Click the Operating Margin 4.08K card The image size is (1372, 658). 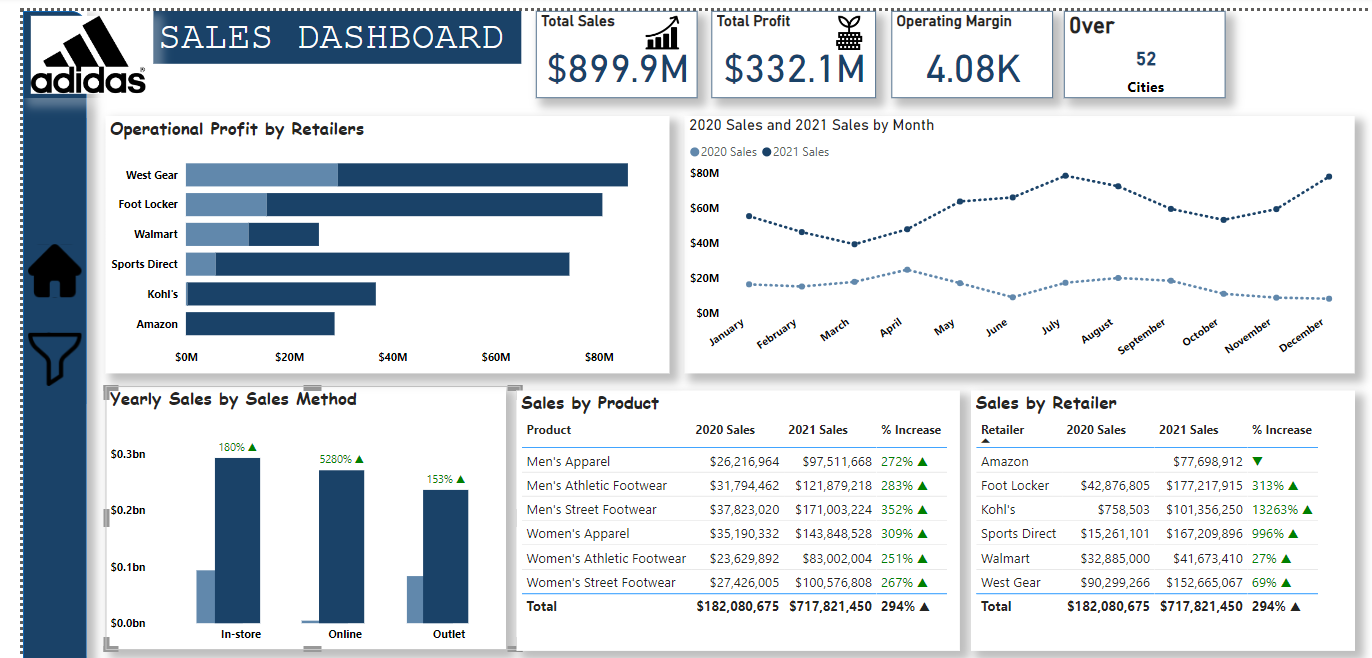[972, 55]
